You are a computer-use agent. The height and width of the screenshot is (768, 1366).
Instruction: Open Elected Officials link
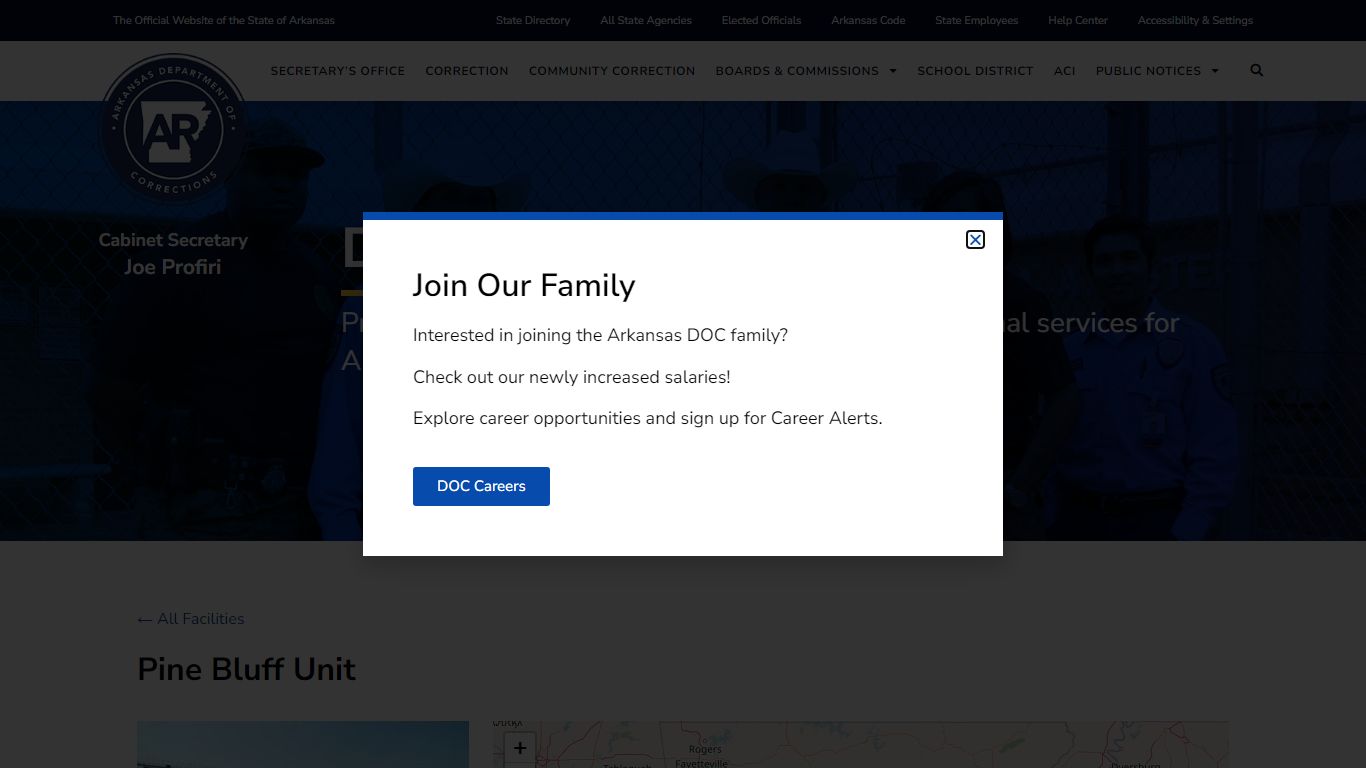(761, 20)
